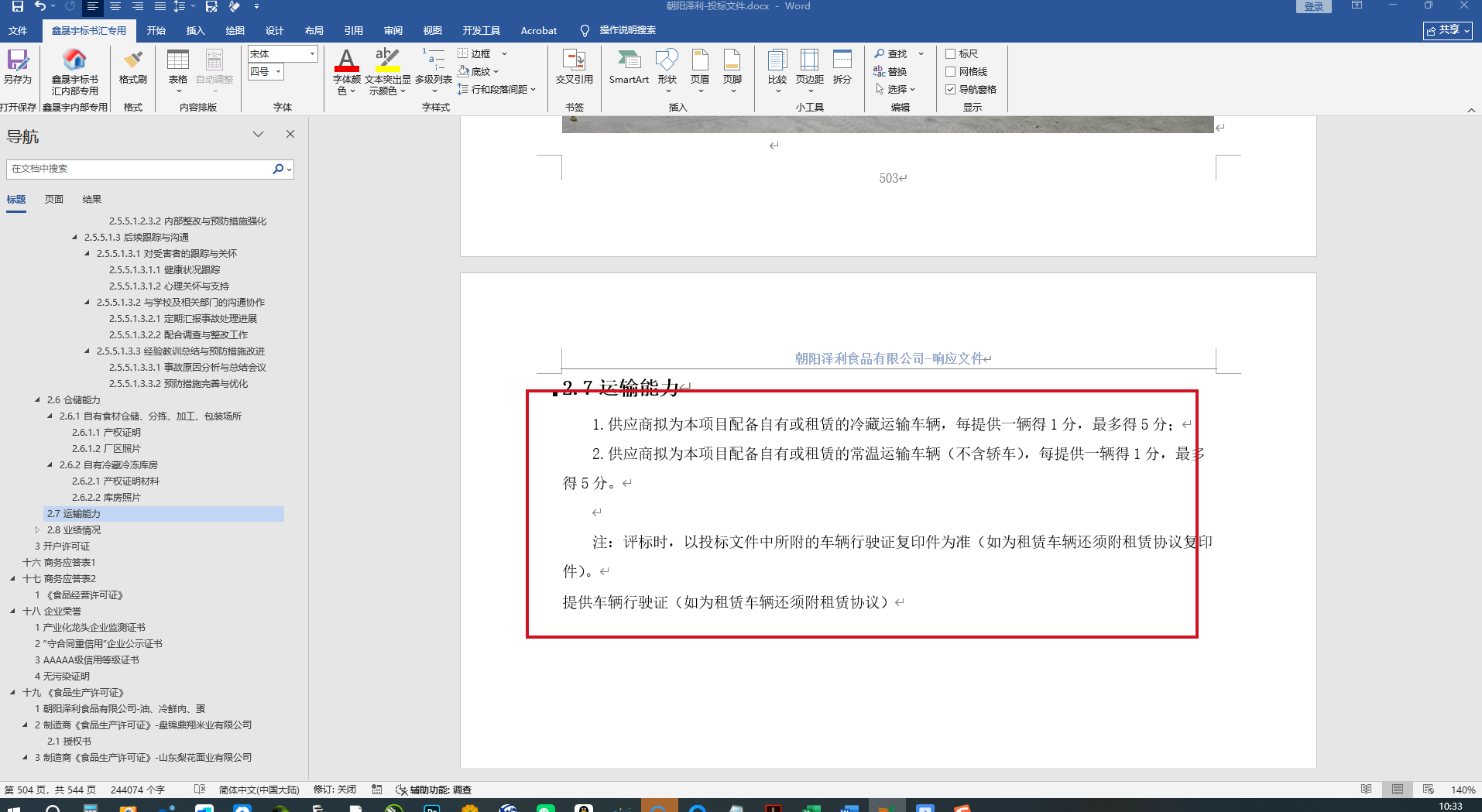Switch to the 引用 references tab
1482x812 pixels.
(354, 30)
